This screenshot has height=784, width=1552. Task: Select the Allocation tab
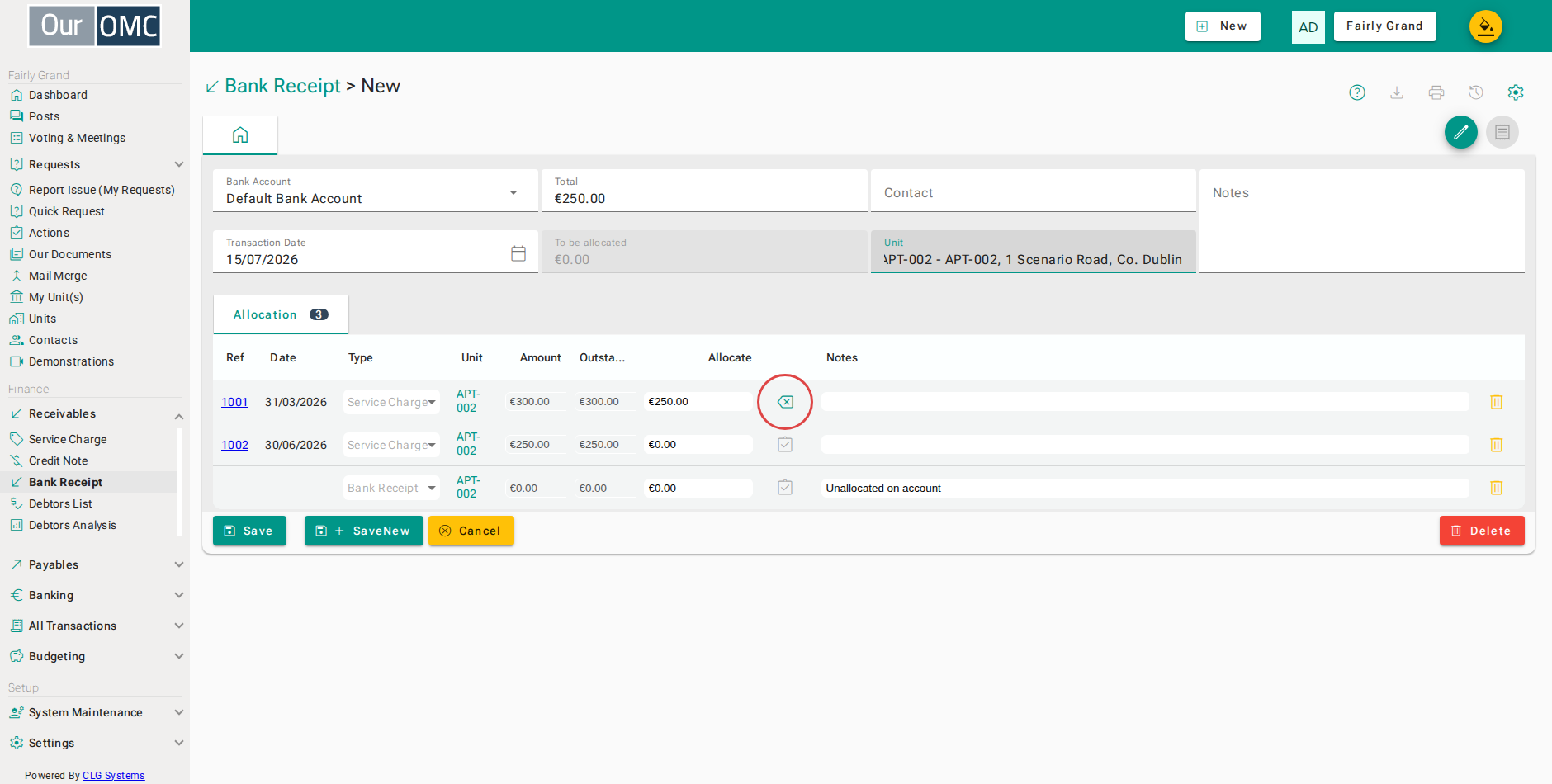pos(281,314)
